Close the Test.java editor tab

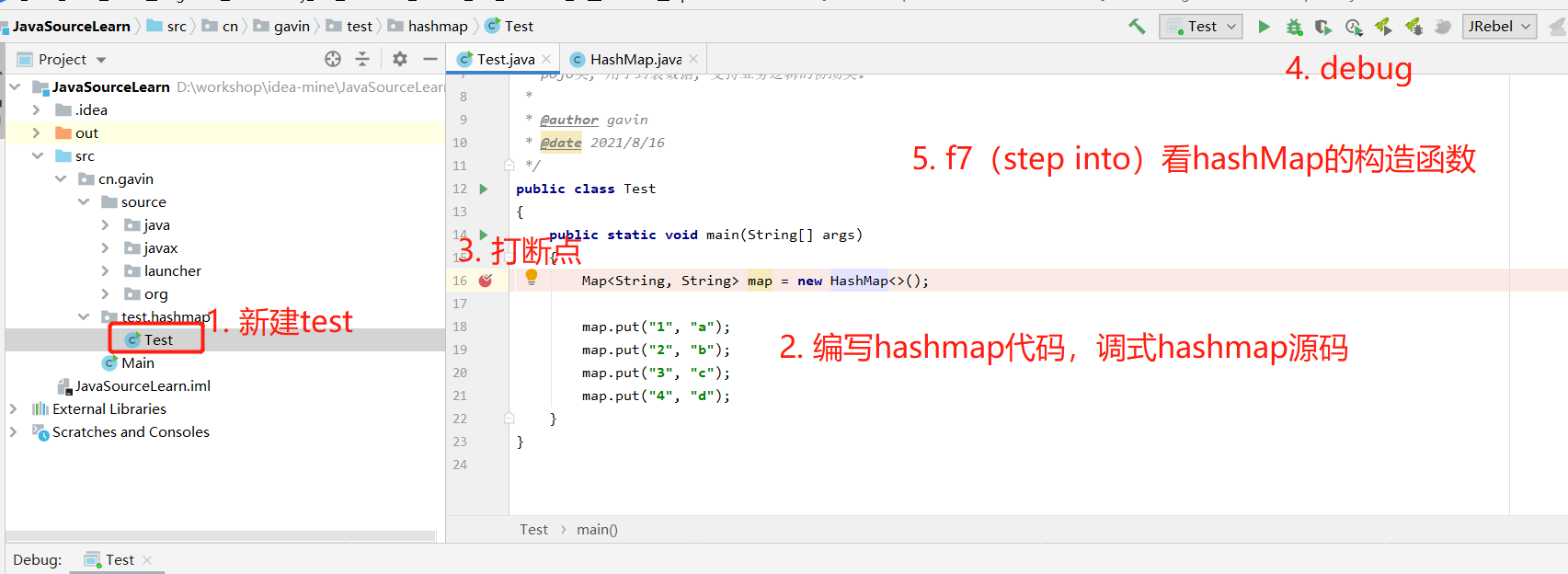coord(546,59)
